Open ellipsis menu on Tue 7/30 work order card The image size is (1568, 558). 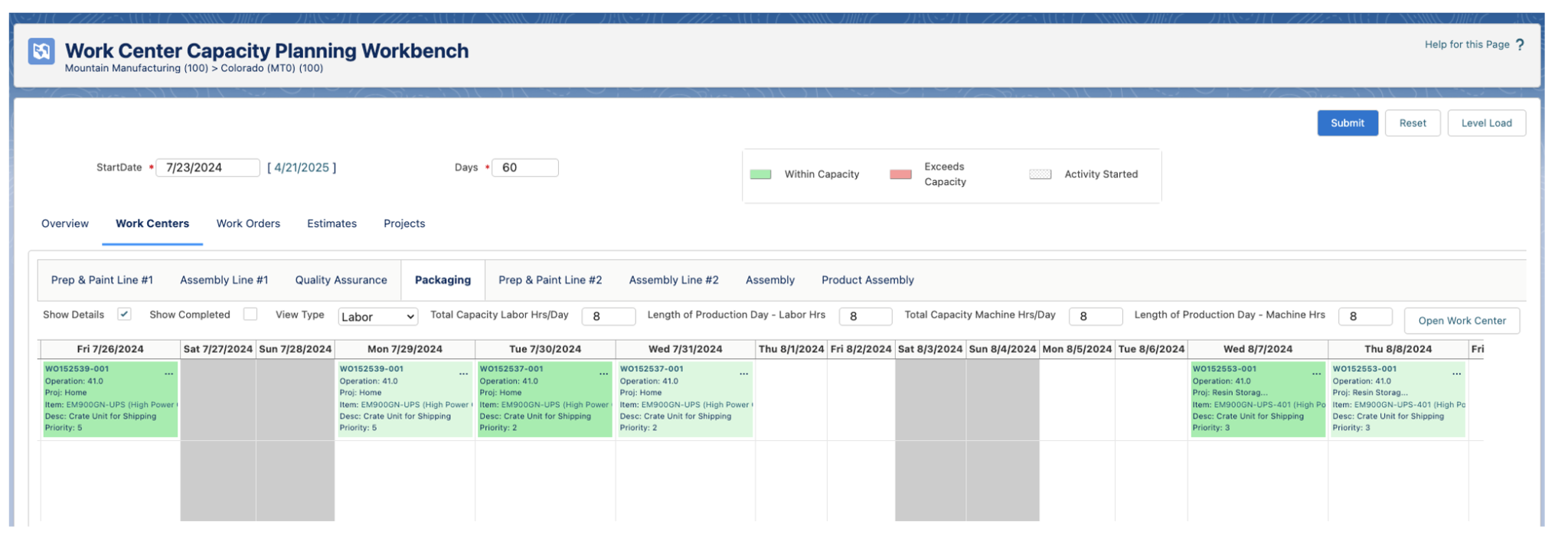click(x=603, y=374)
